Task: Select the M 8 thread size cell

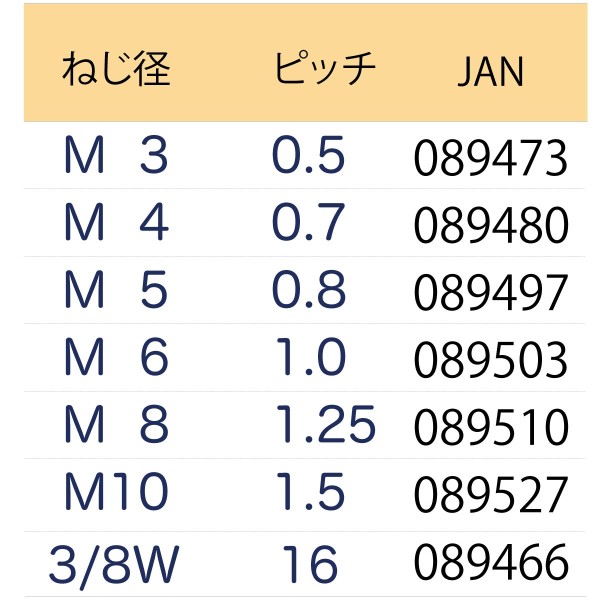Action: pyautogui.click(x=116, y=424)
